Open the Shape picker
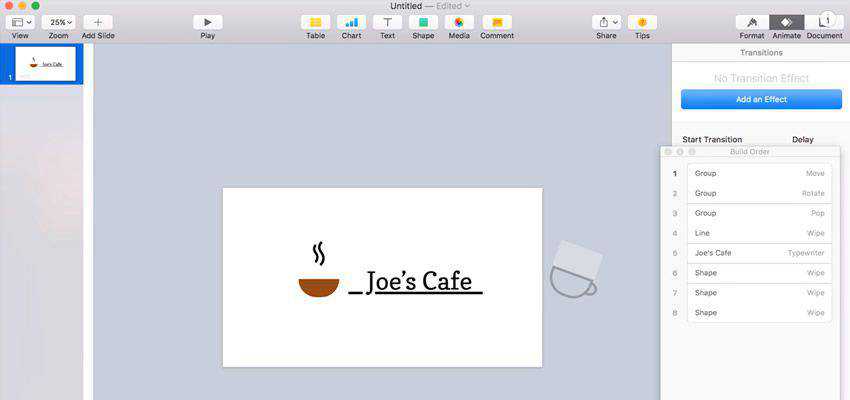The image size is (850, 400). (x=423, y=22)
